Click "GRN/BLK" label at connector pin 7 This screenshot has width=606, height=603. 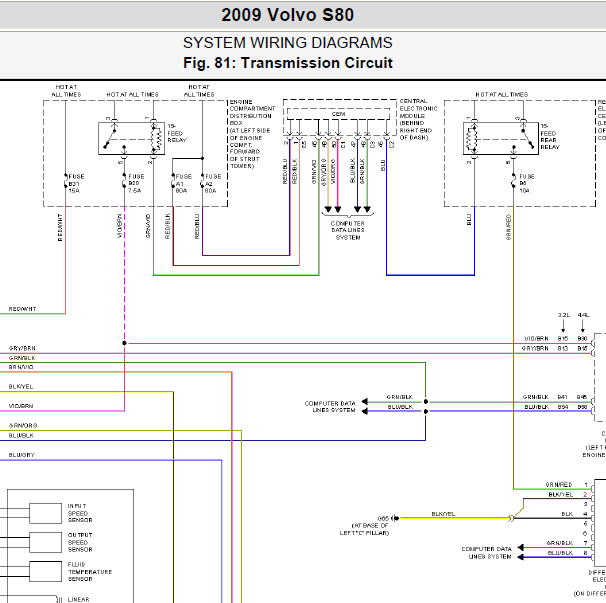(x=560, y=543)
